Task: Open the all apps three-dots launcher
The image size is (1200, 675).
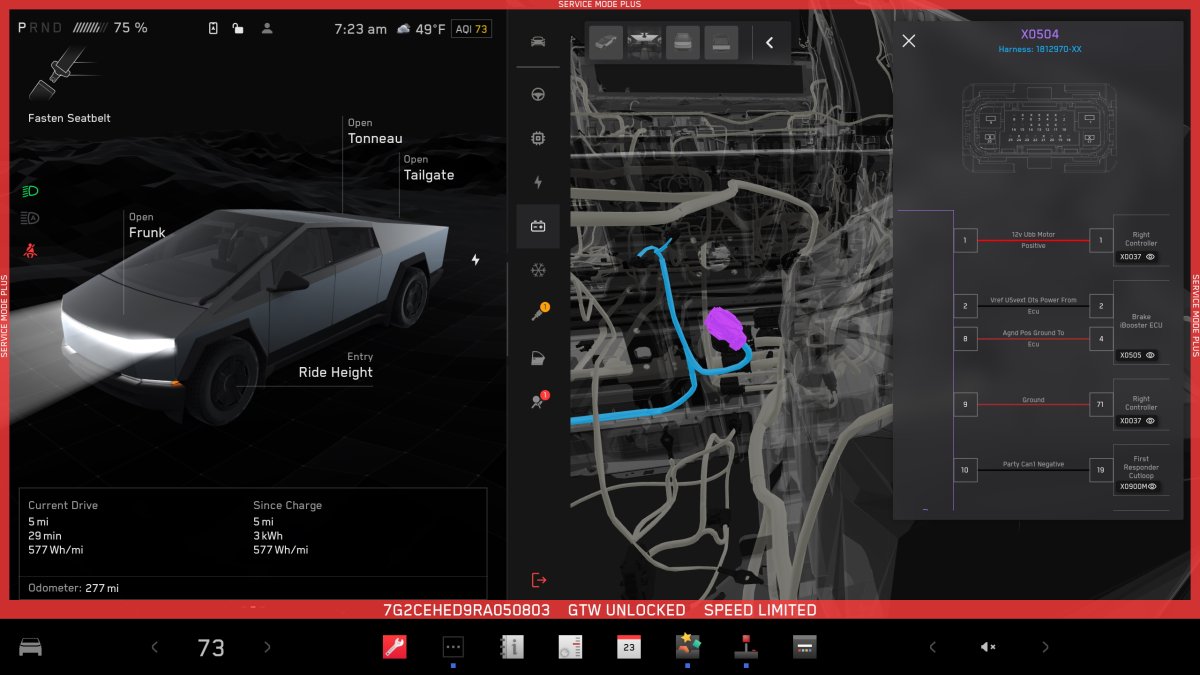Action: (x=453, y=647)
